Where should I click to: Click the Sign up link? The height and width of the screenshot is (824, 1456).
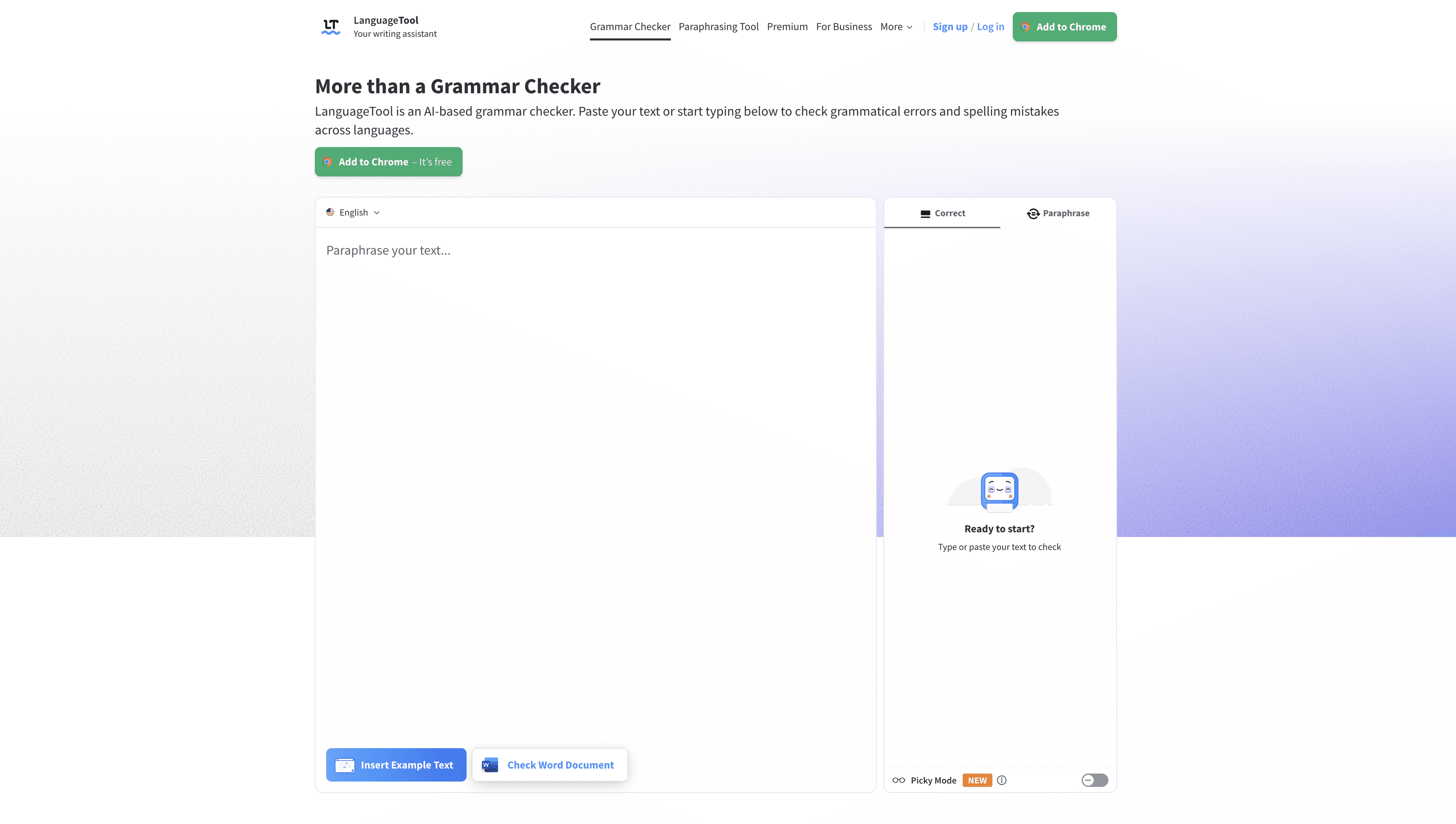click(950, 27)
